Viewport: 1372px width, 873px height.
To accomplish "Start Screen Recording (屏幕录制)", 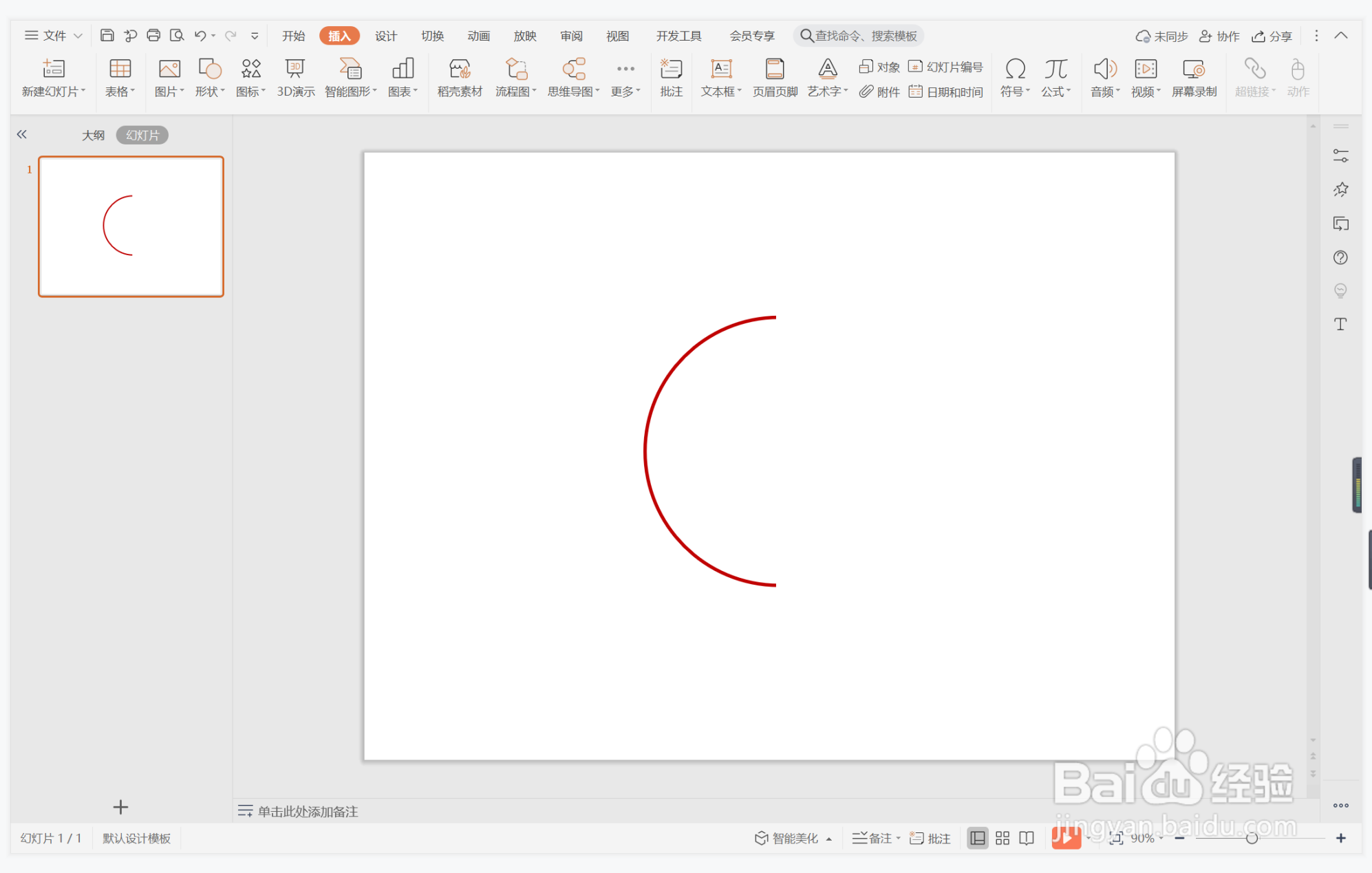I will (x=1194, y=78).
